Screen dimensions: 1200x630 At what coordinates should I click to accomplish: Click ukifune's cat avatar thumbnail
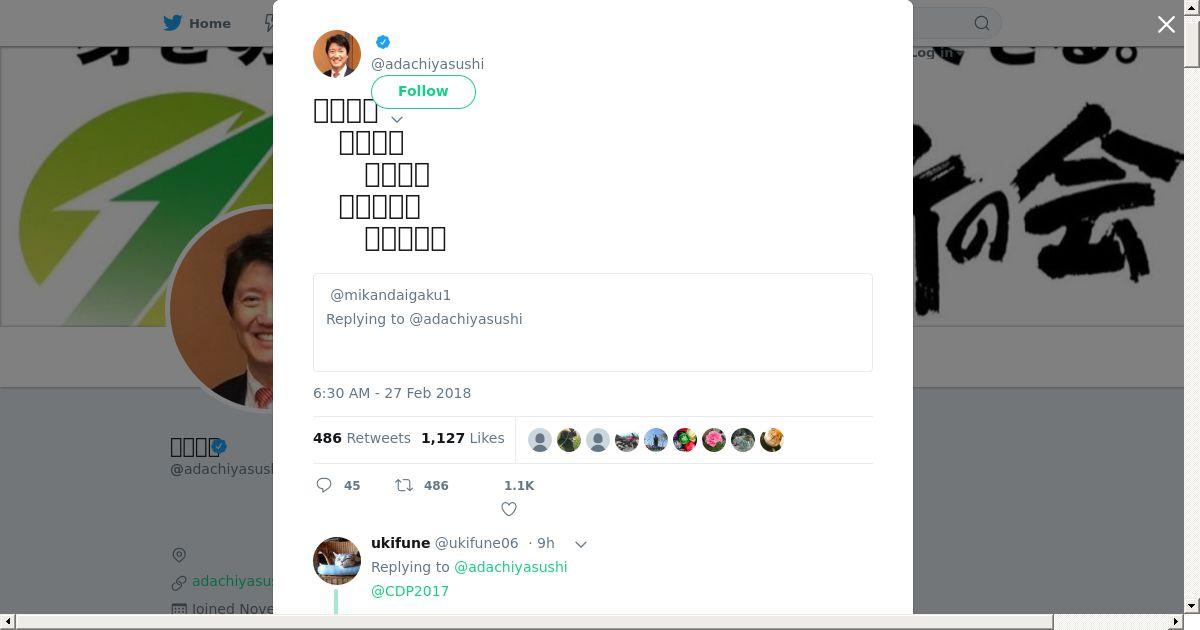click(337, 561)
